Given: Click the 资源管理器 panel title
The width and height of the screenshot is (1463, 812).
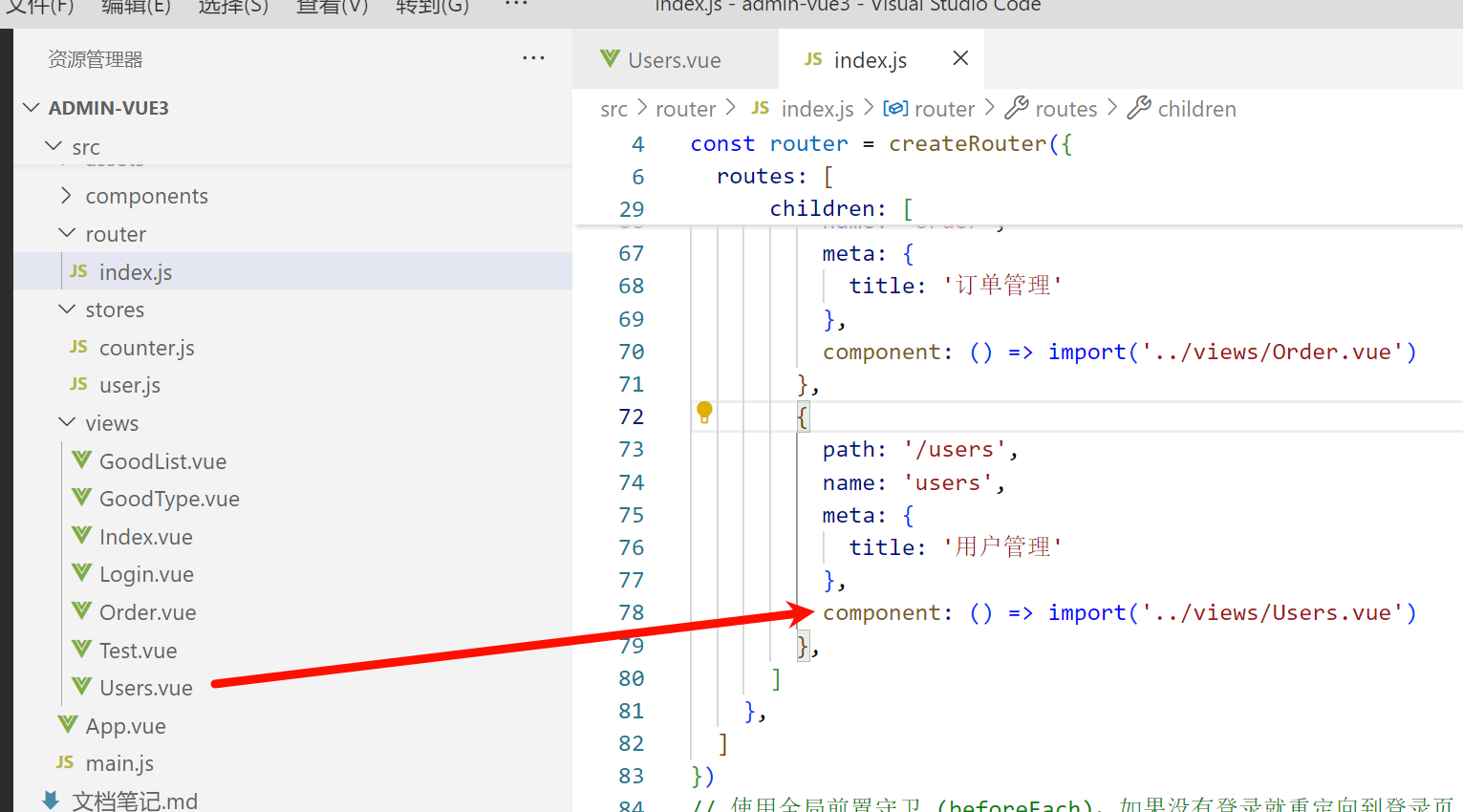Looking at the screenshot, I should [96, 59].
